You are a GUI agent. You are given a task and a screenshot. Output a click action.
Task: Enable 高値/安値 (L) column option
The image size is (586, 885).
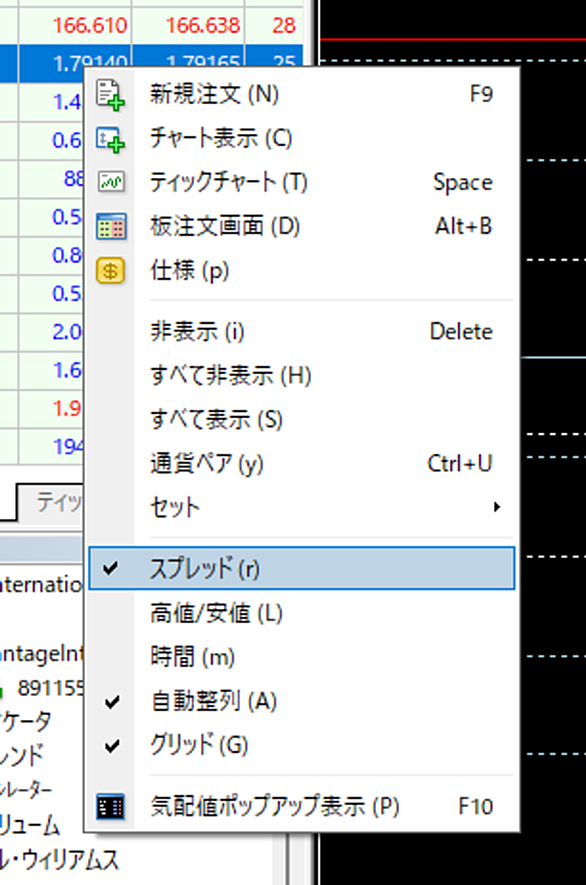coord(301,613)
